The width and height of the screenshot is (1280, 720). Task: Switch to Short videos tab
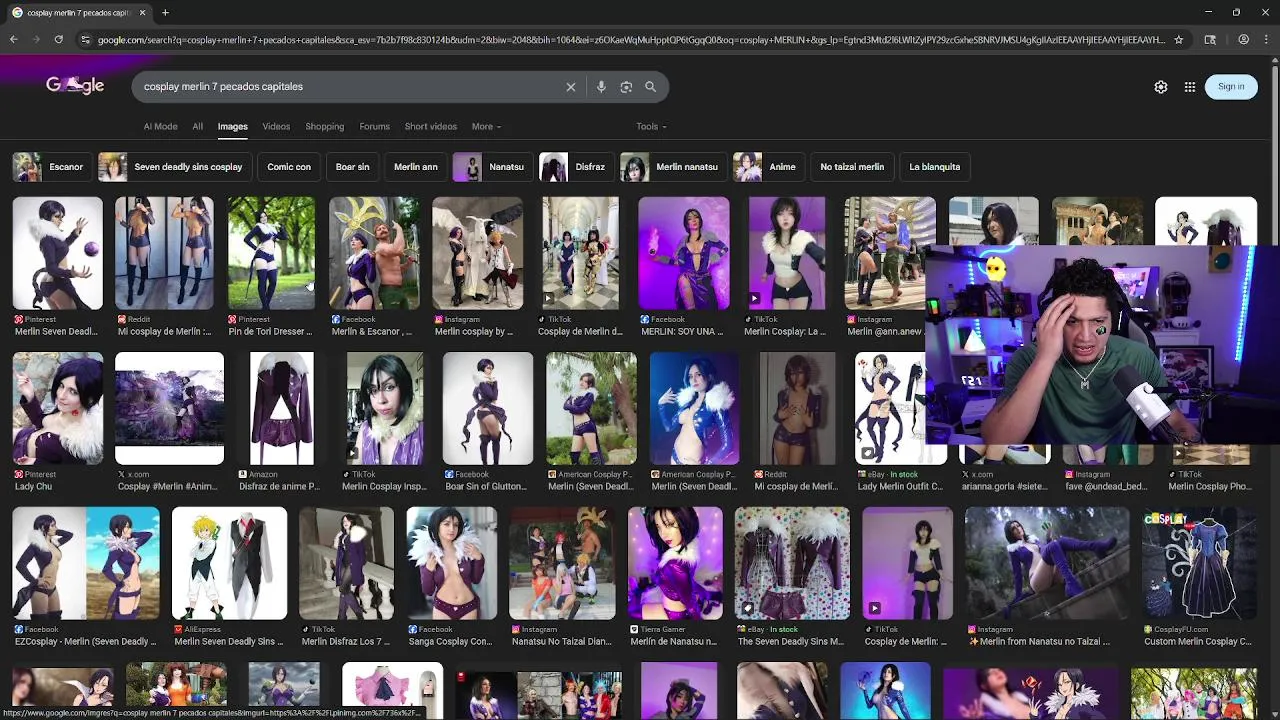pos(430,127)
